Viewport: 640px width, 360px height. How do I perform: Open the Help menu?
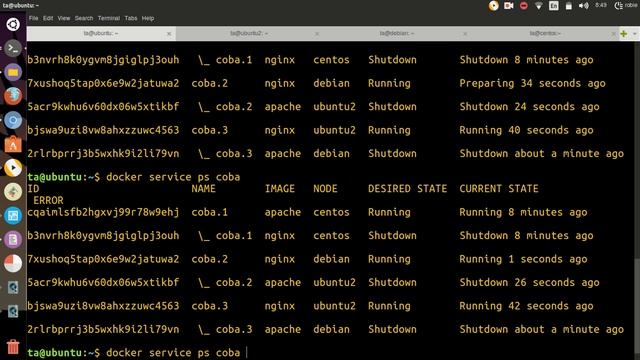click(148, 18)
